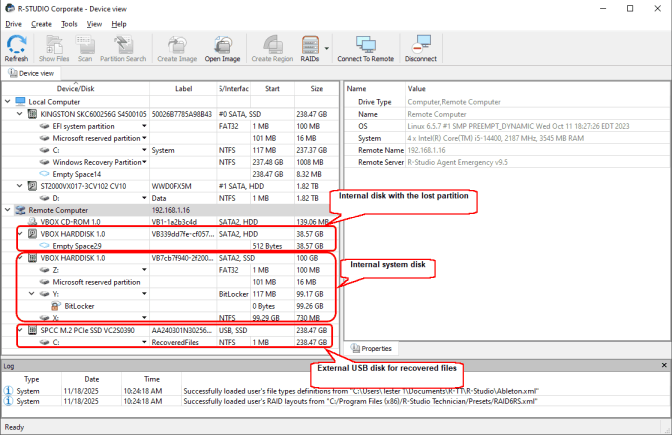Click the Create Region toolbar icon

point(271,47)
